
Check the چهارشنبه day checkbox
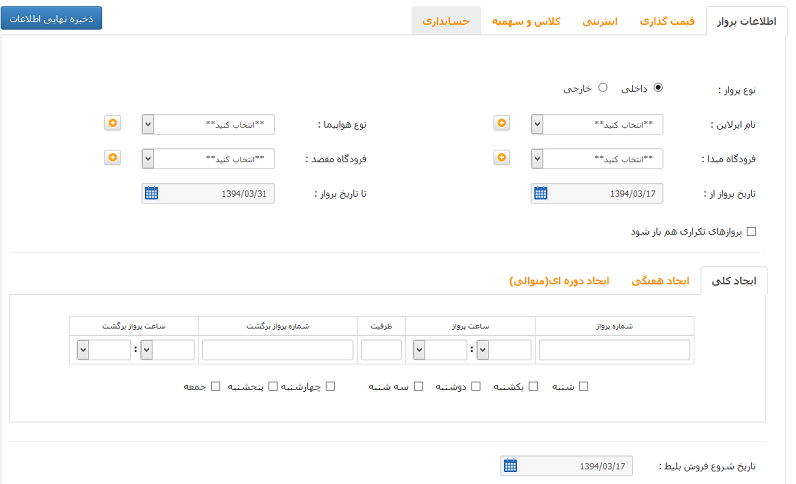(330, 386)
